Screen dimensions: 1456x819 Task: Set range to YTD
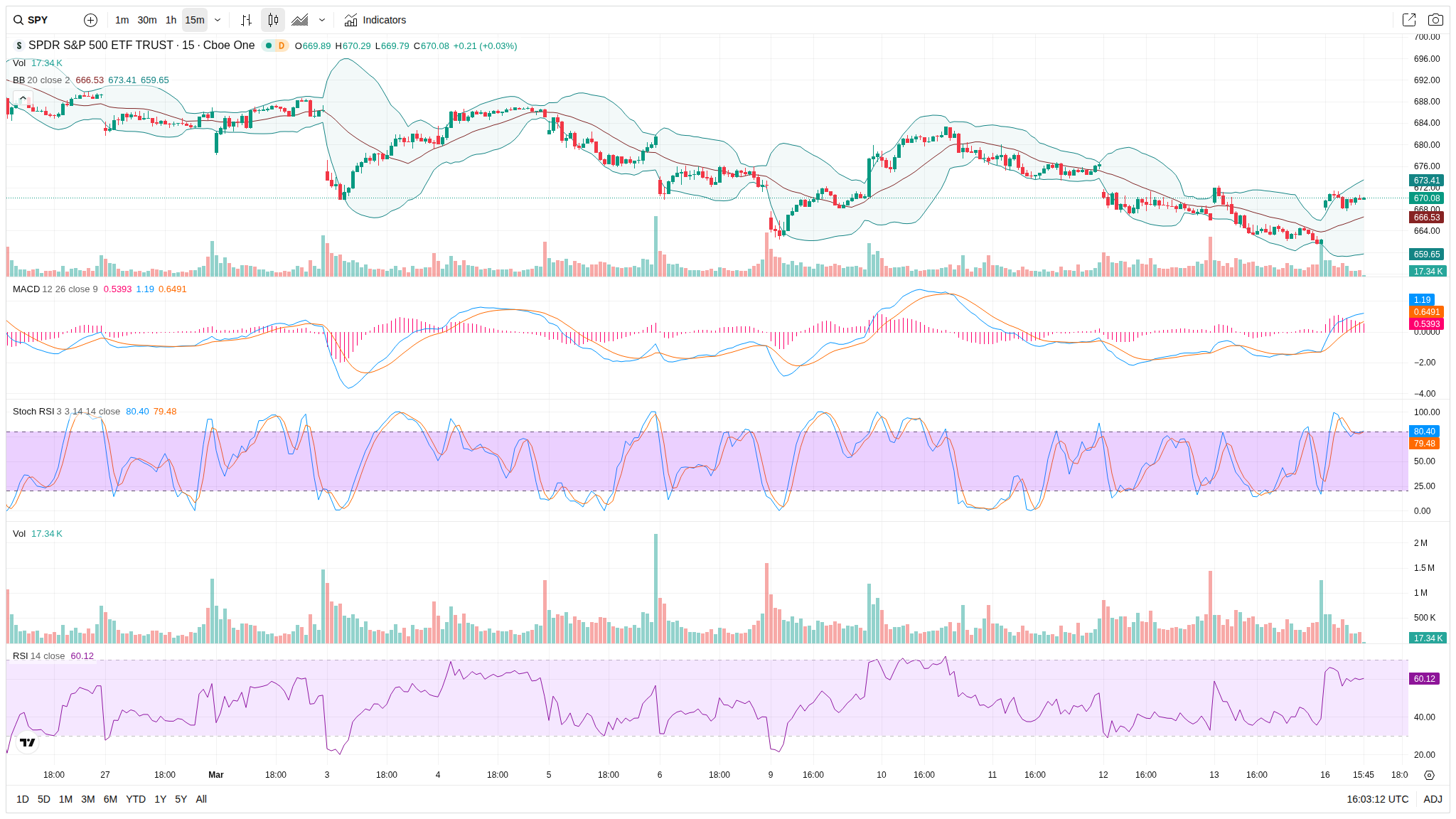pyautogui.click(x=136, y=799)
